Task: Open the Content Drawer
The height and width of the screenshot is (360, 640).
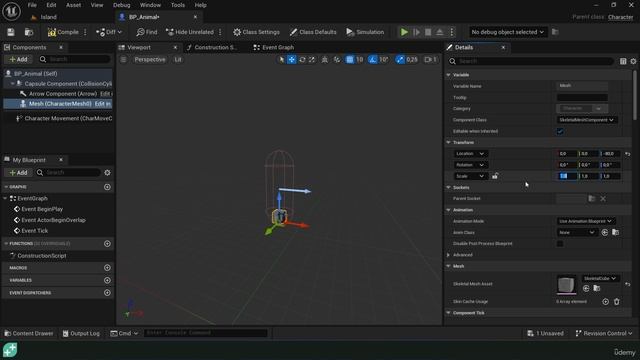Action: point(29,333)
